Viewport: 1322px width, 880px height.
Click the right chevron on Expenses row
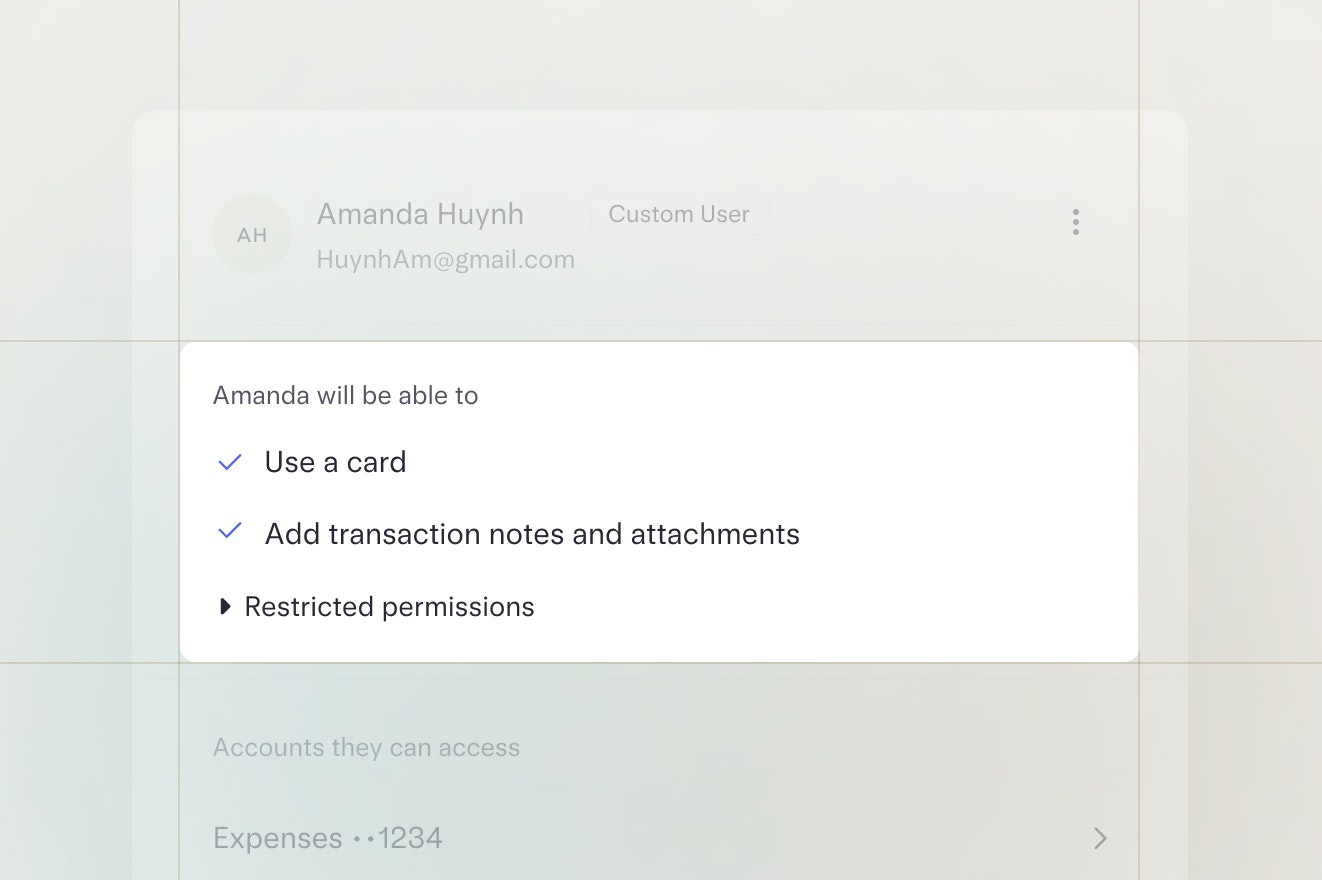[1100, 838]
